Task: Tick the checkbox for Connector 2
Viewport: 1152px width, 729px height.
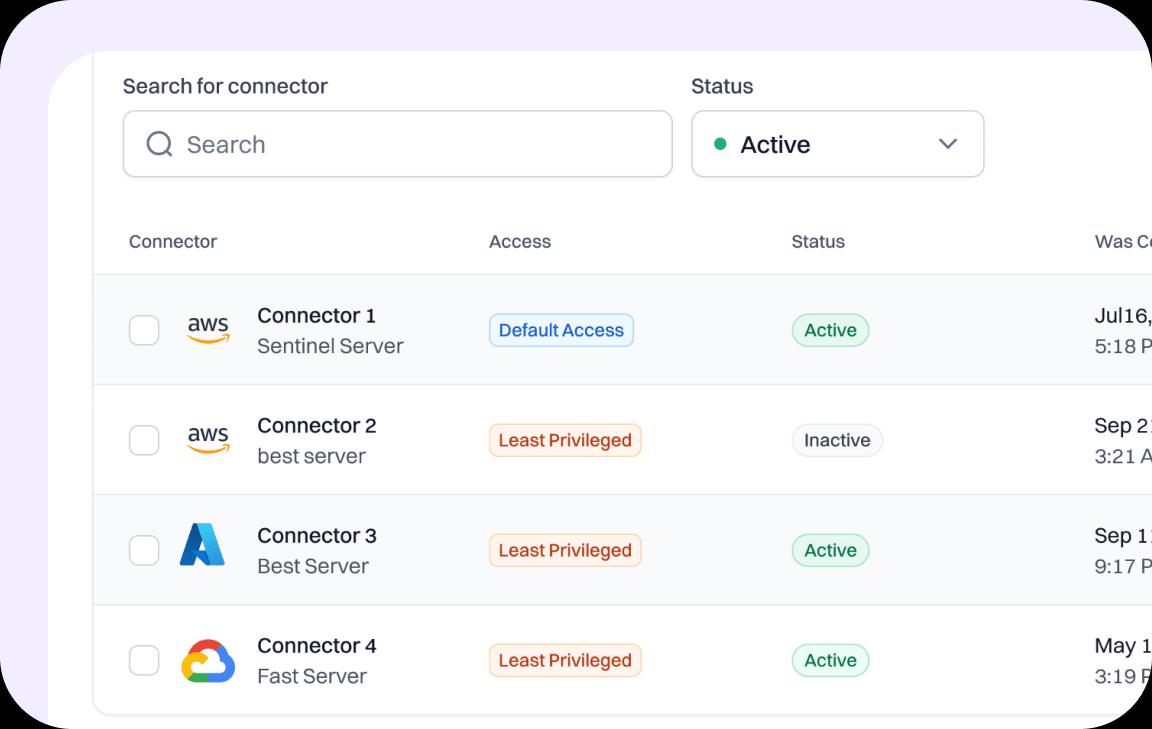Action: [x=144, y=440]
